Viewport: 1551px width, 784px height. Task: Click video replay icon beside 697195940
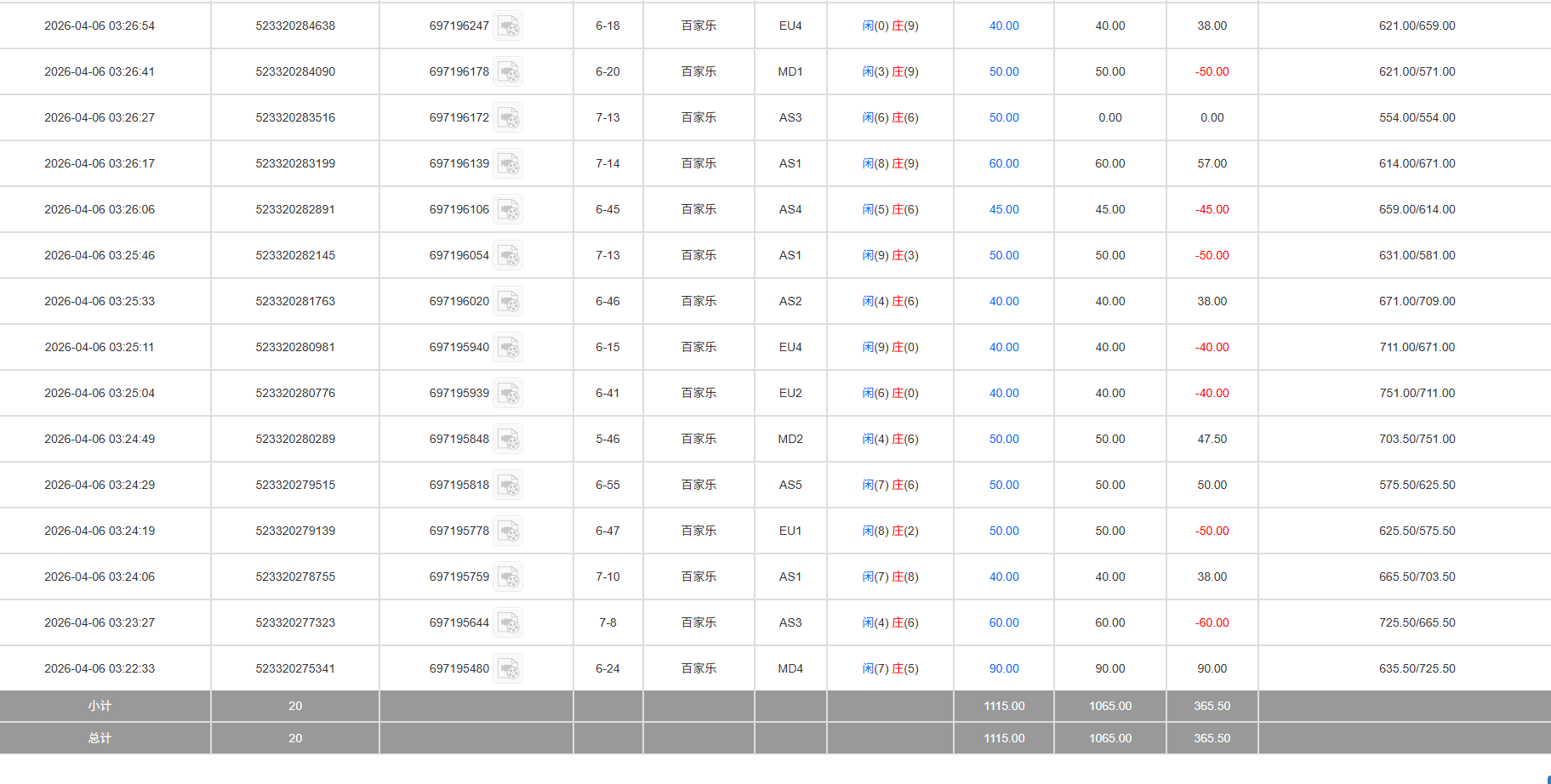(x=508, y=348)
